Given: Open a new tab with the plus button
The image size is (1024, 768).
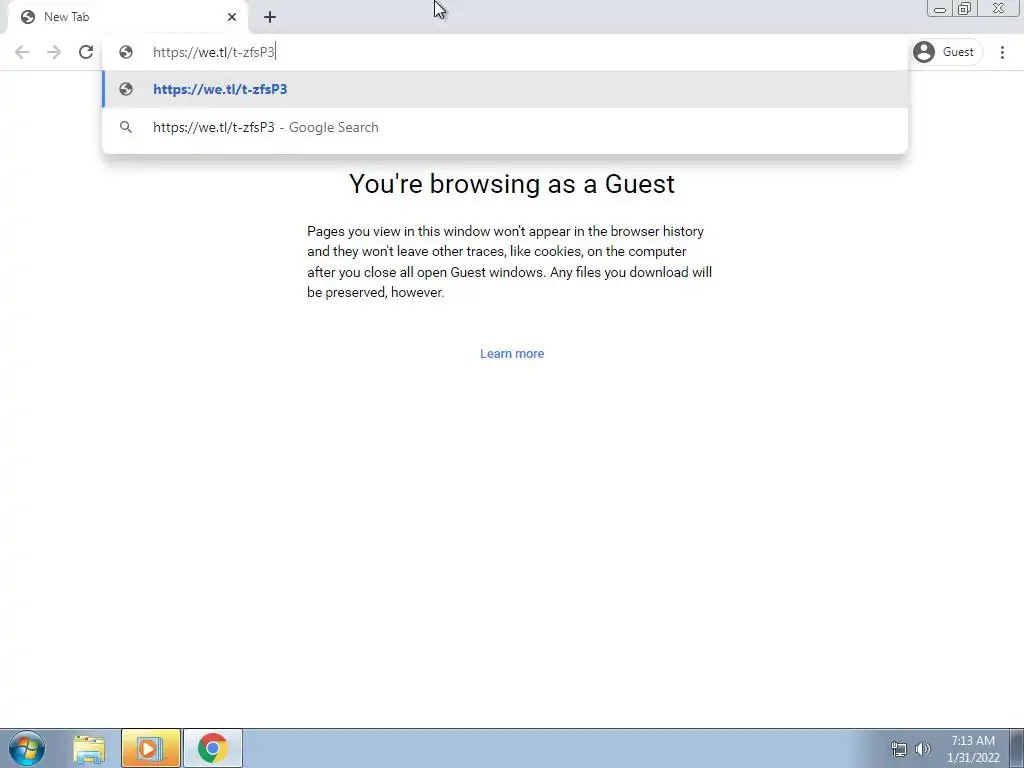Looking at the screenshot, I should [x=270, y=17].
